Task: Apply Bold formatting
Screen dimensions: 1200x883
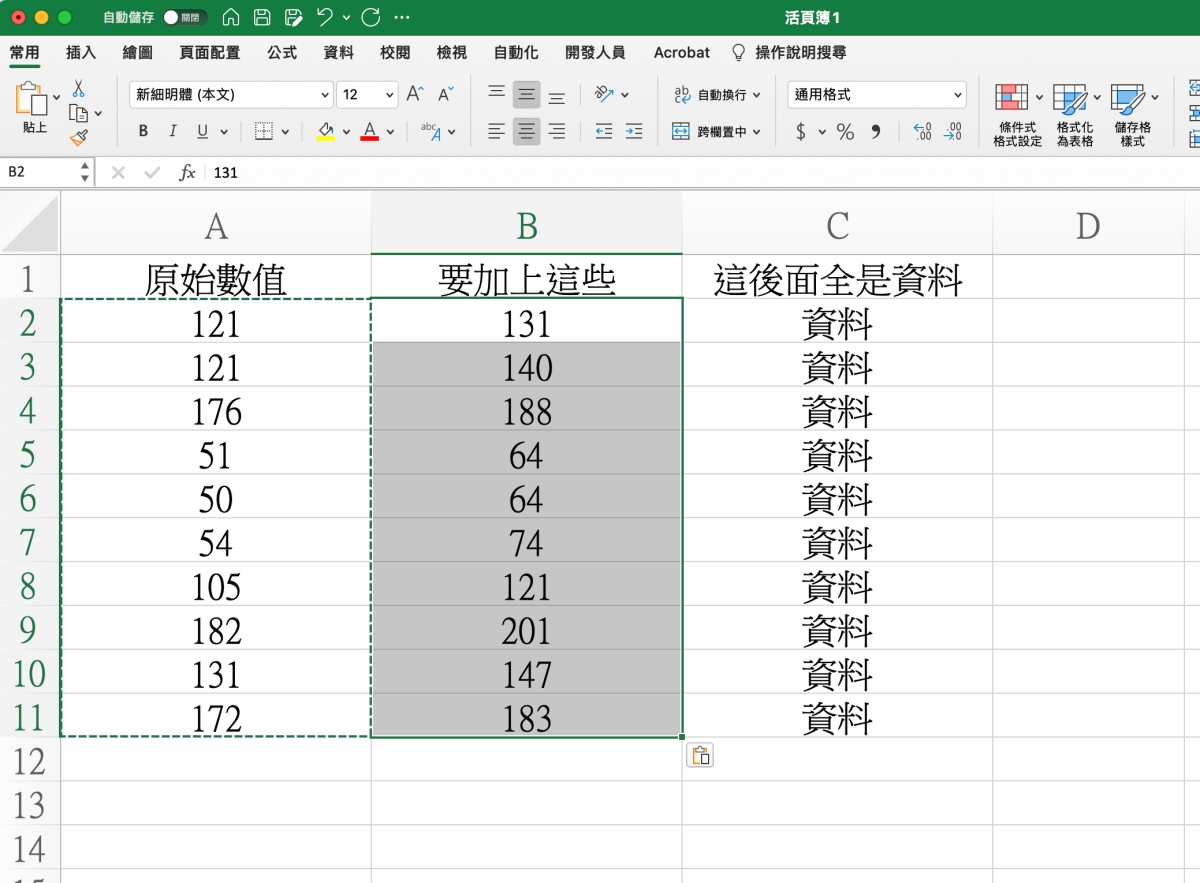Action: tap(143, 131)
